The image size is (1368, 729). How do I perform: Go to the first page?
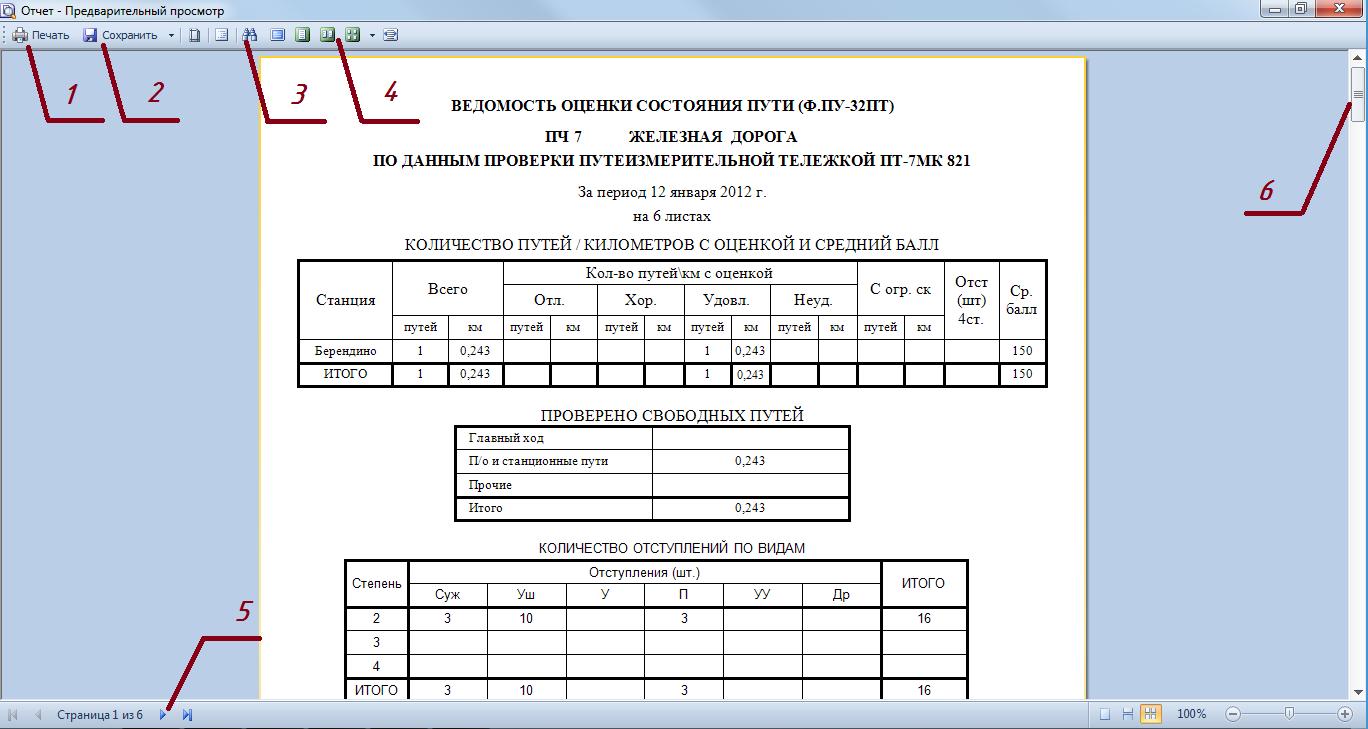pos(14,715)
